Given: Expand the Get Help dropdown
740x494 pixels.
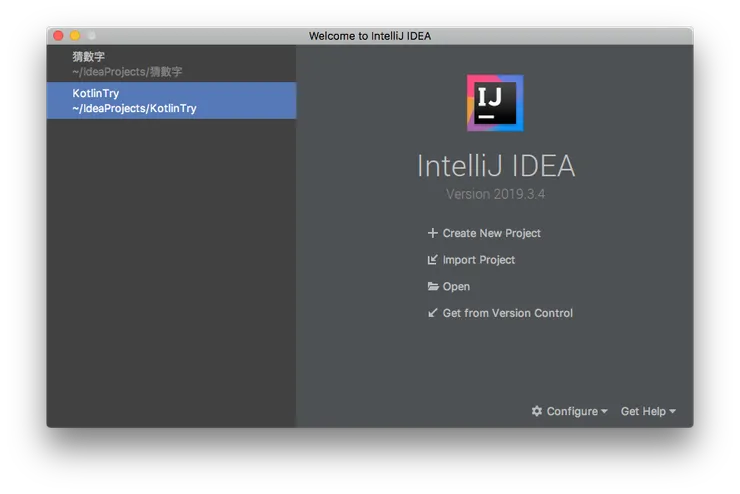Looking at the screenshot, I should point(648,411).
